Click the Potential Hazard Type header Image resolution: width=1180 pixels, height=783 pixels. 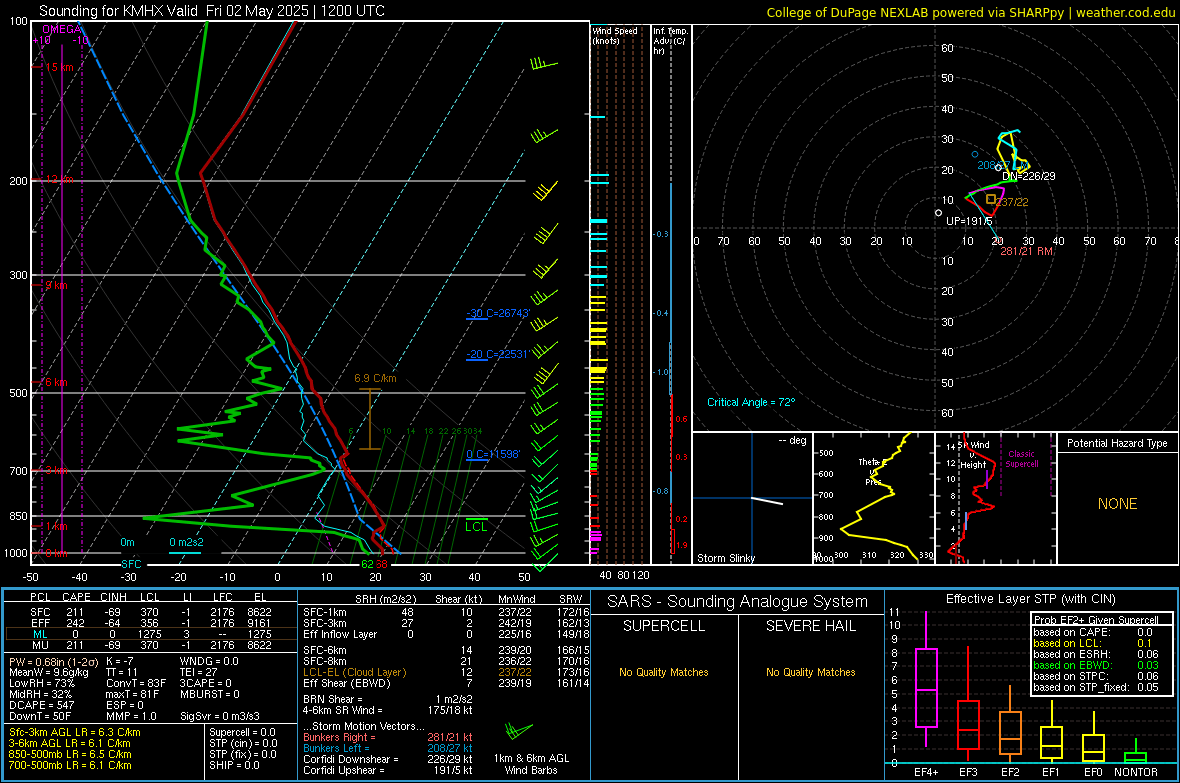pos(1117,443)
